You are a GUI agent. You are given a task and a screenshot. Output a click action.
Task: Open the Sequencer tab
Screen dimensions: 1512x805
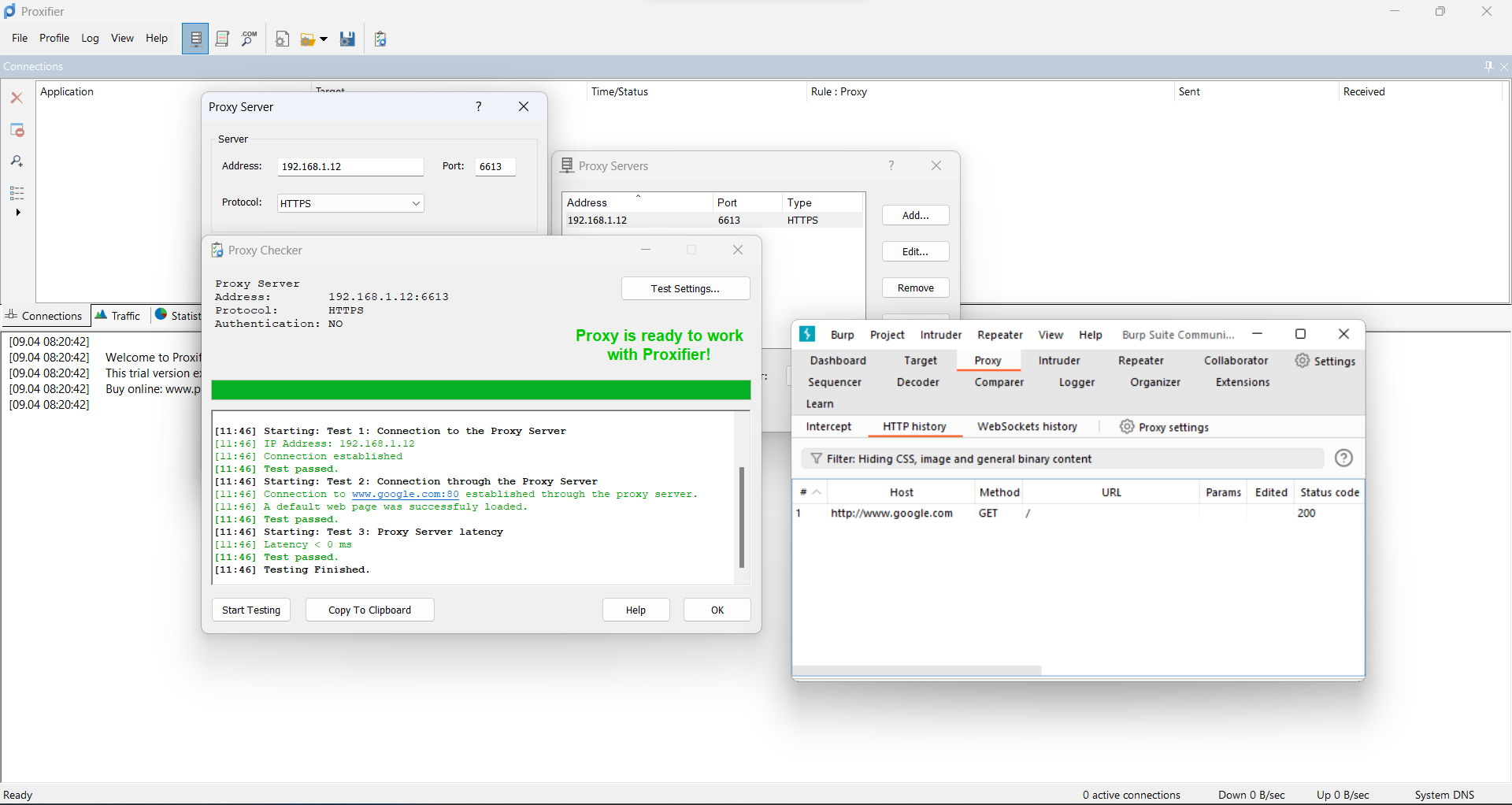pyautogui.click(x=835, y=382)
